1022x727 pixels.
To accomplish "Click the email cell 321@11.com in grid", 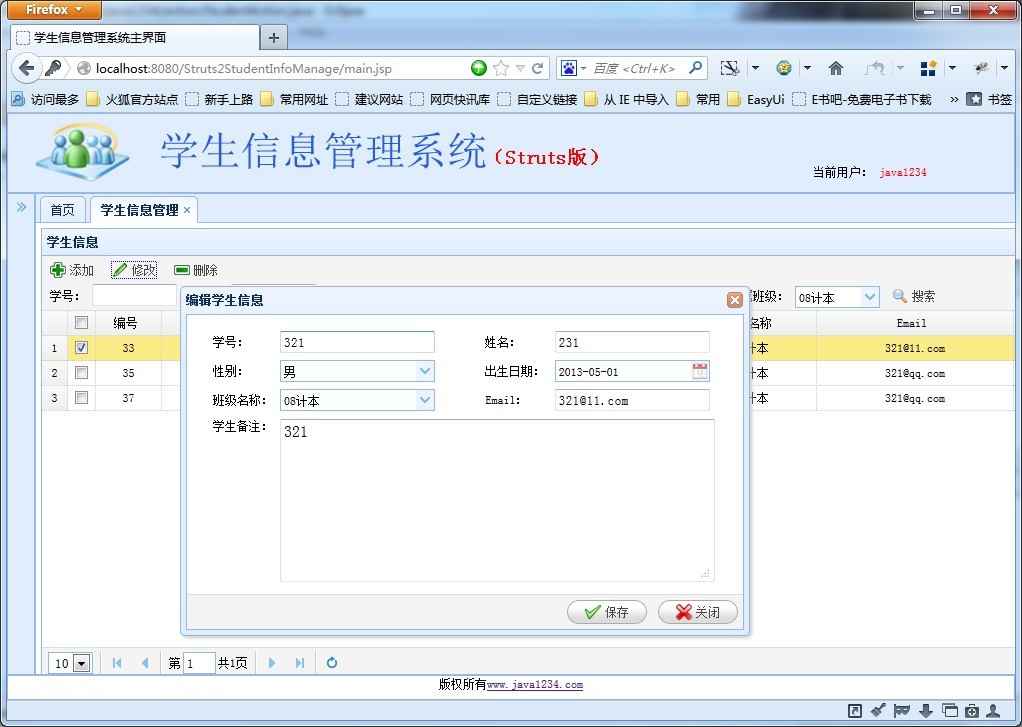I will 914,348.
